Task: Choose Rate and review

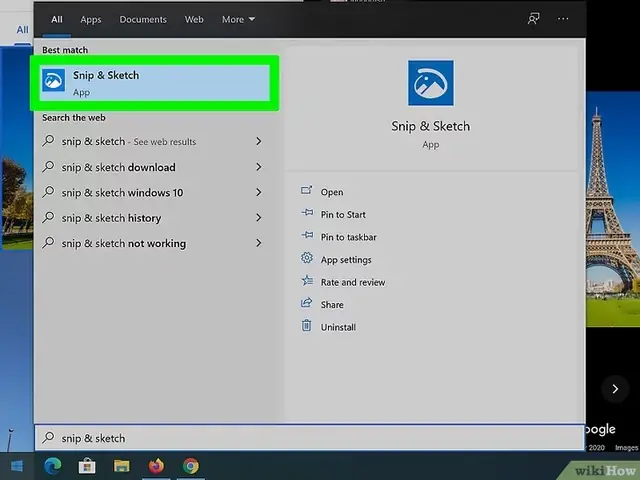Action: pyautogui.click(x=353, y=282)
